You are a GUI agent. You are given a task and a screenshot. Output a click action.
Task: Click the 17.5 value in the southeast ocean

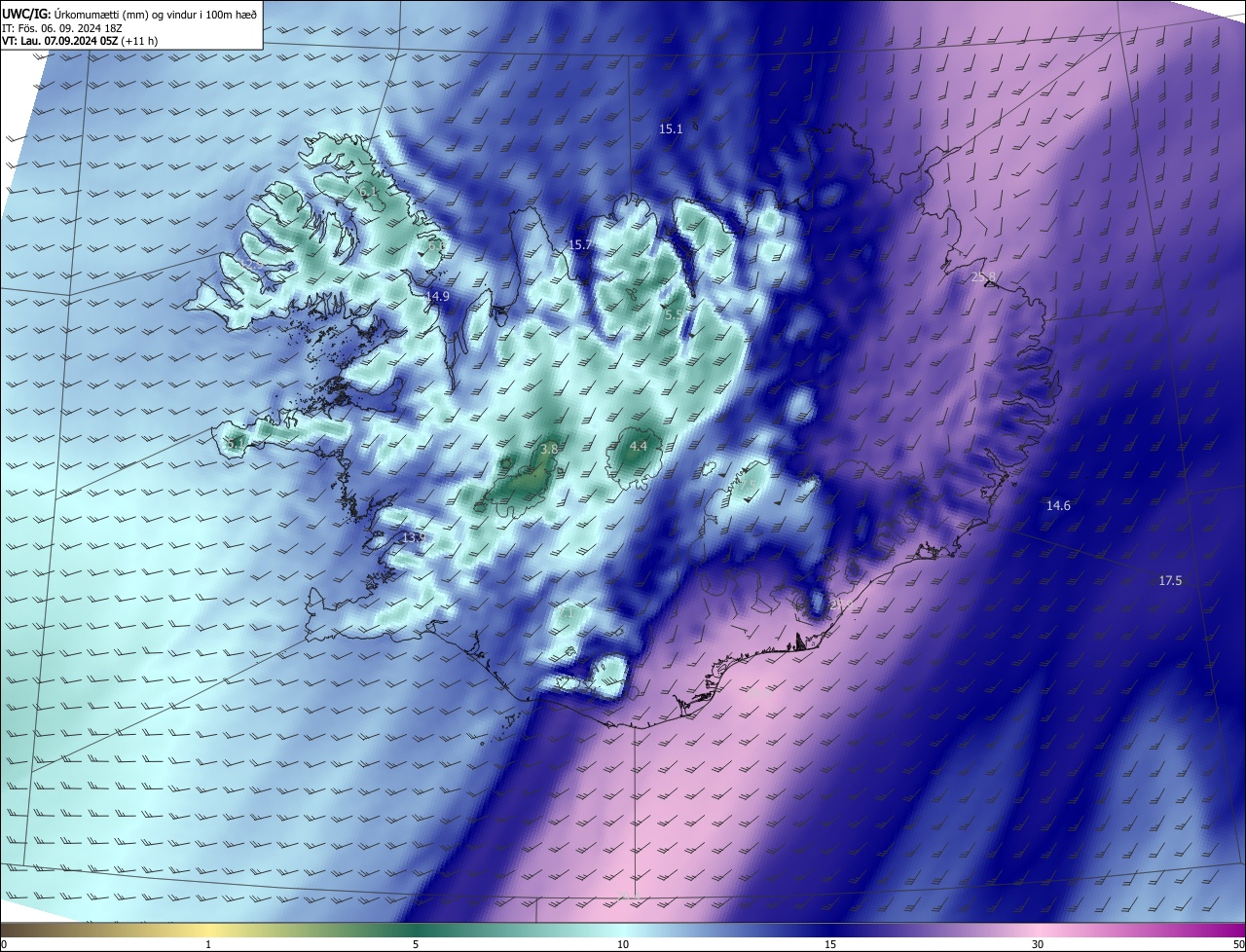[1170, 580]
